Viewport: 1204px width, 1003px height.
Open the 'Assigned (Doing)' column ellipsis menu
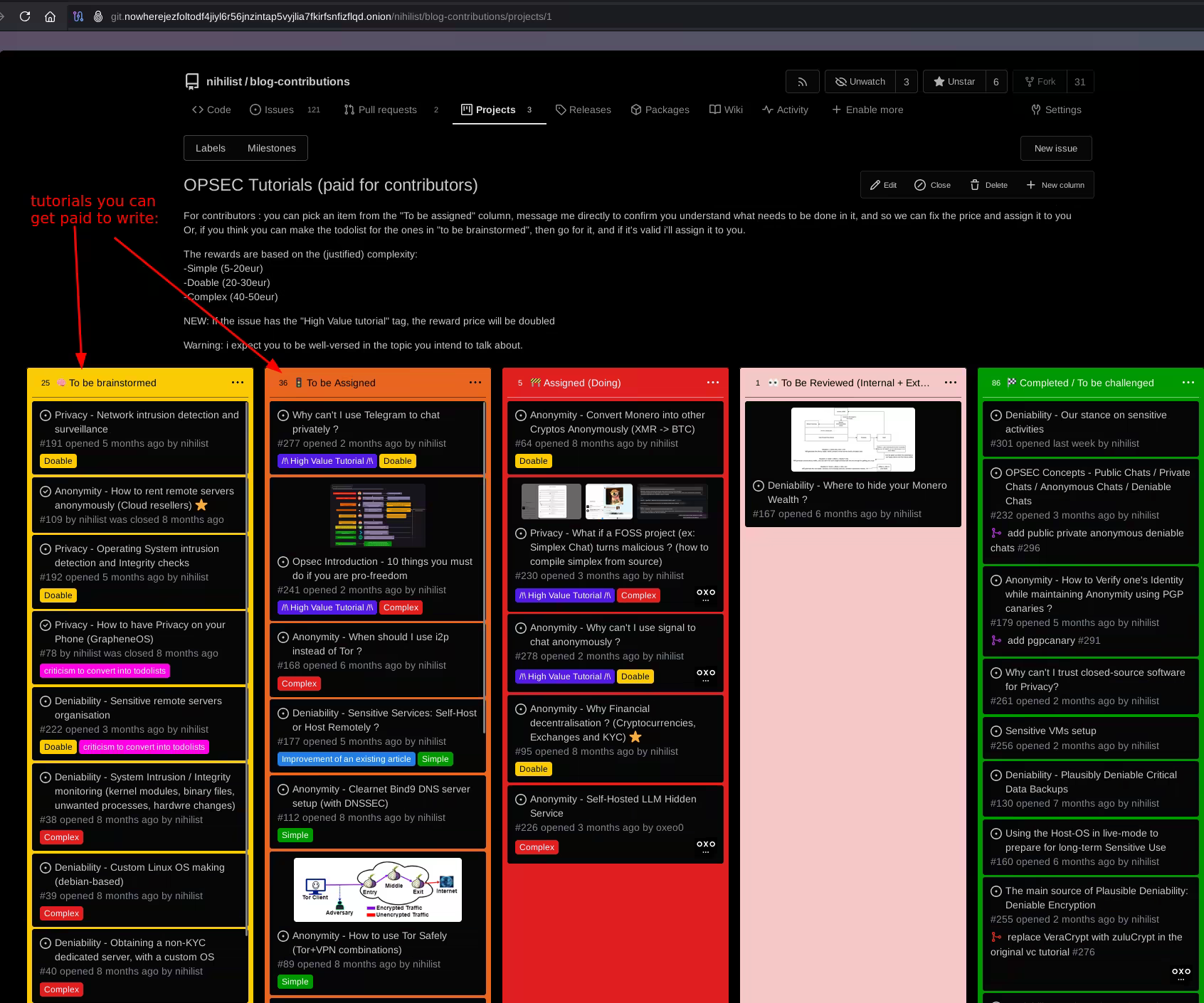tap(713, 383)
